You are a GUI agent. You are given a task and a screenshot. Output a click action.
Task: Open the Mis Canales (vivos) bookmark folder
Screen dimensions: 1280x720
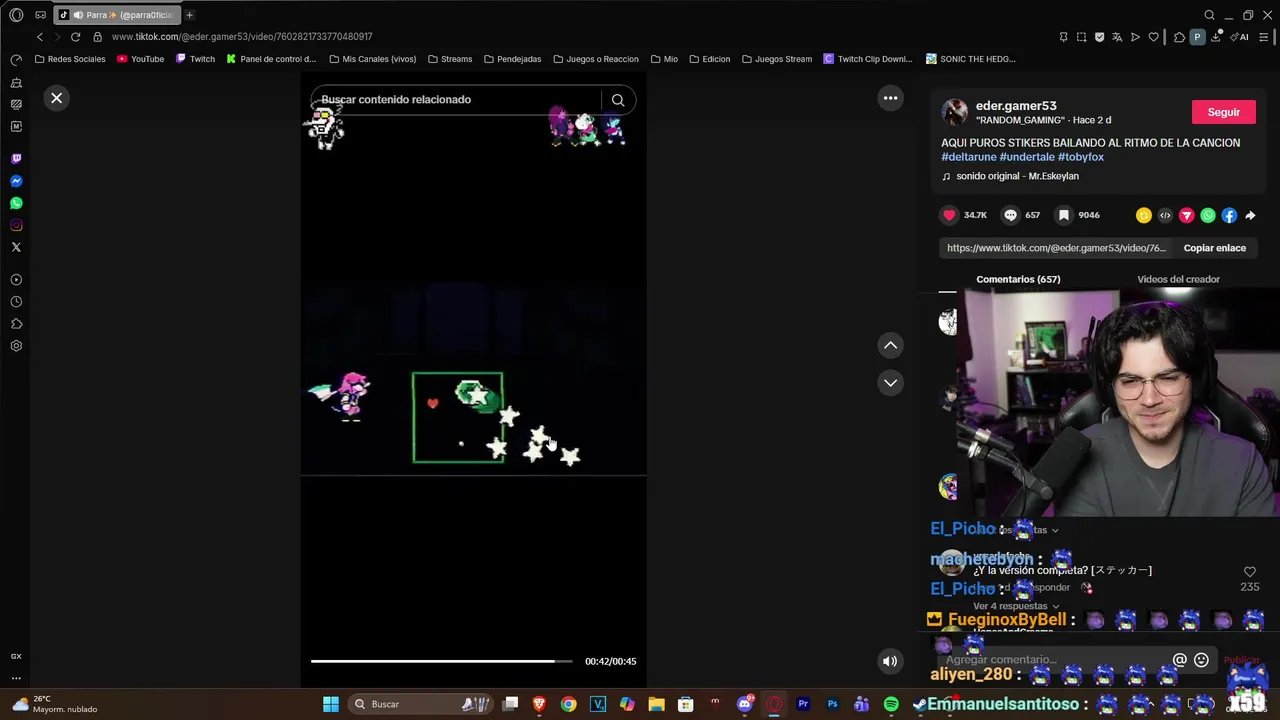tap(372, 59)
